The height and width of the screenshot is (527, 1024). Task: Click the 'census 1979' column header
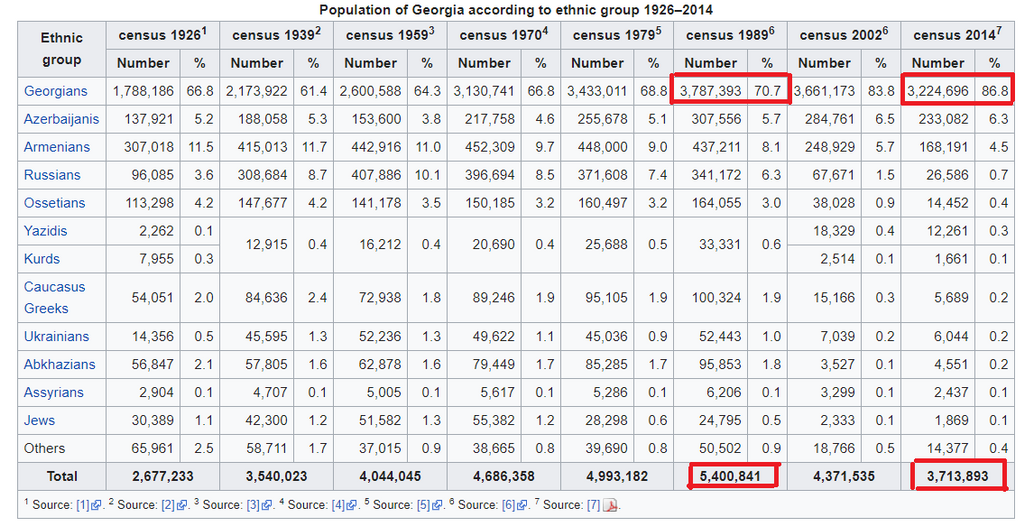click(x=616, y=35)
